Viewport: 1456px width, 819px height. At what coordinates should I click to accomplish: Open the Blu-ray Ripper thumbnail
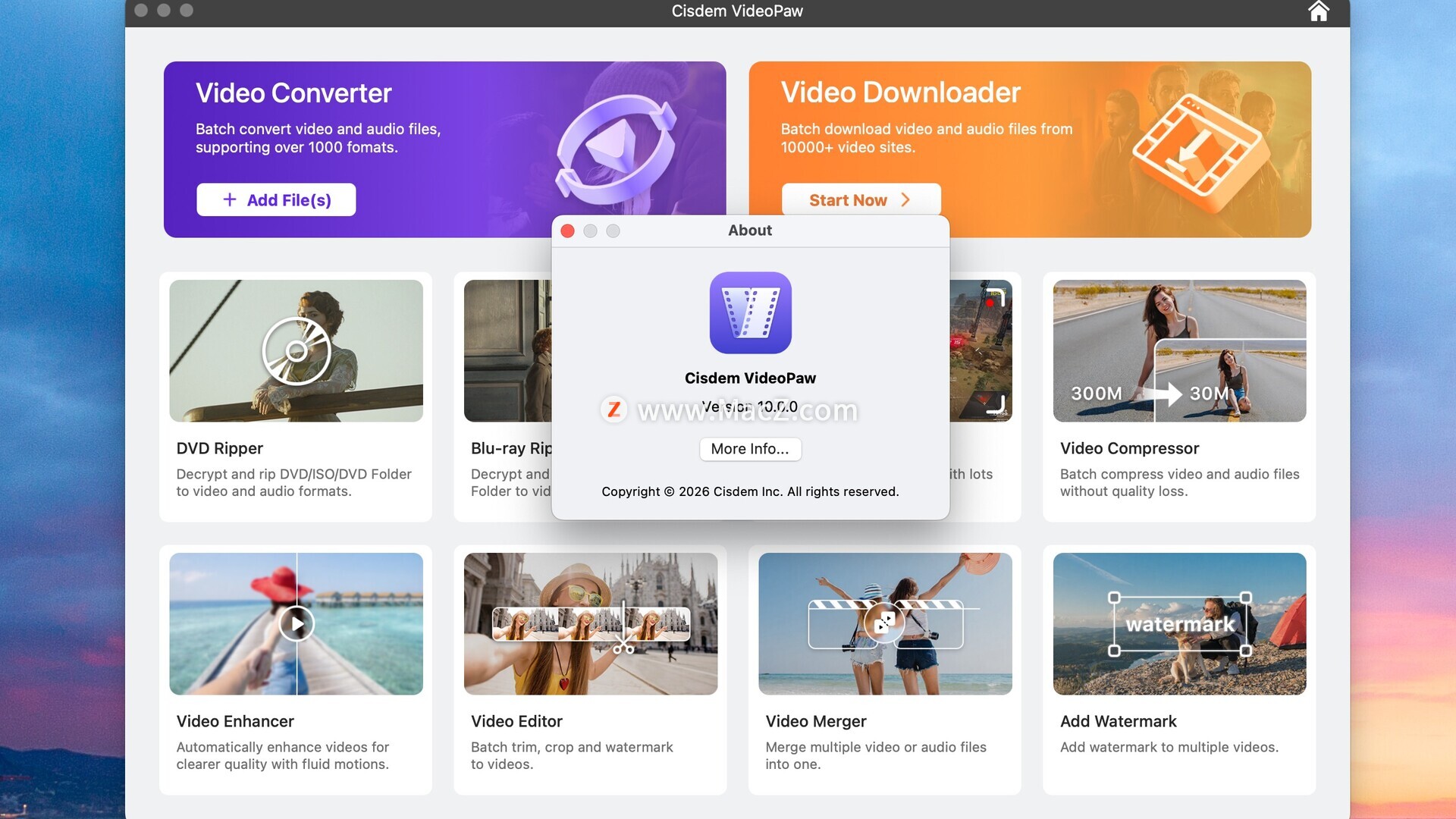point(507,351)
